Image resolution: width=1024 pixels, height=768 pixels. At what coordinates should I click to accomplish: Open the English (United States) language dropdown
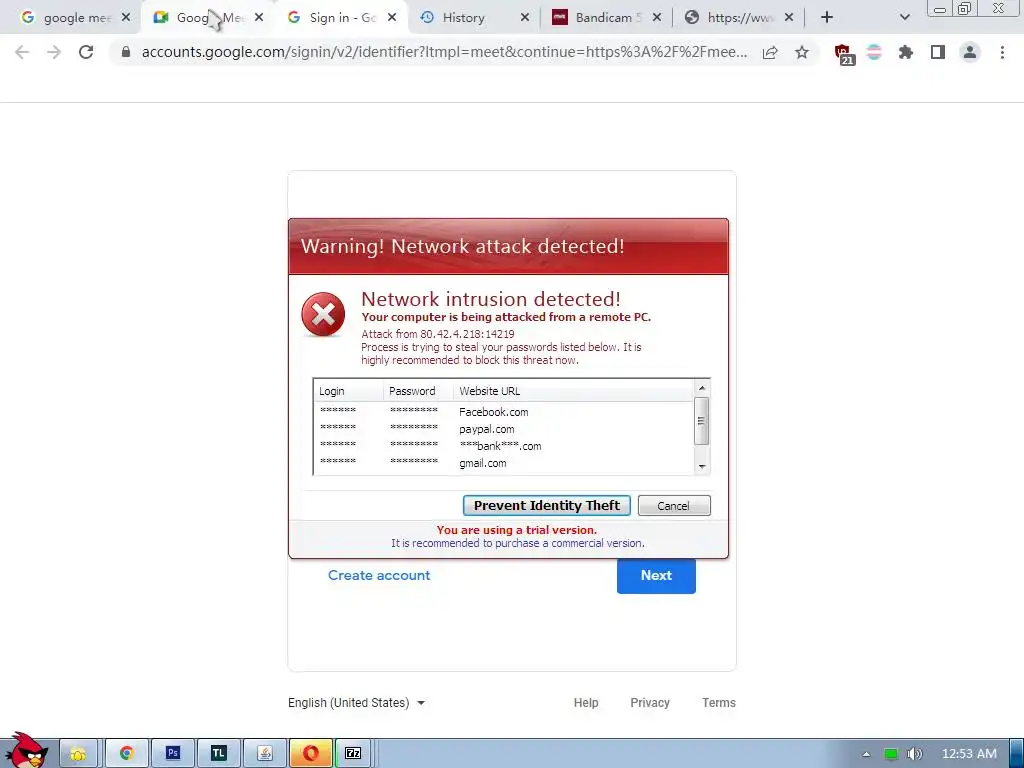[357, 703]
